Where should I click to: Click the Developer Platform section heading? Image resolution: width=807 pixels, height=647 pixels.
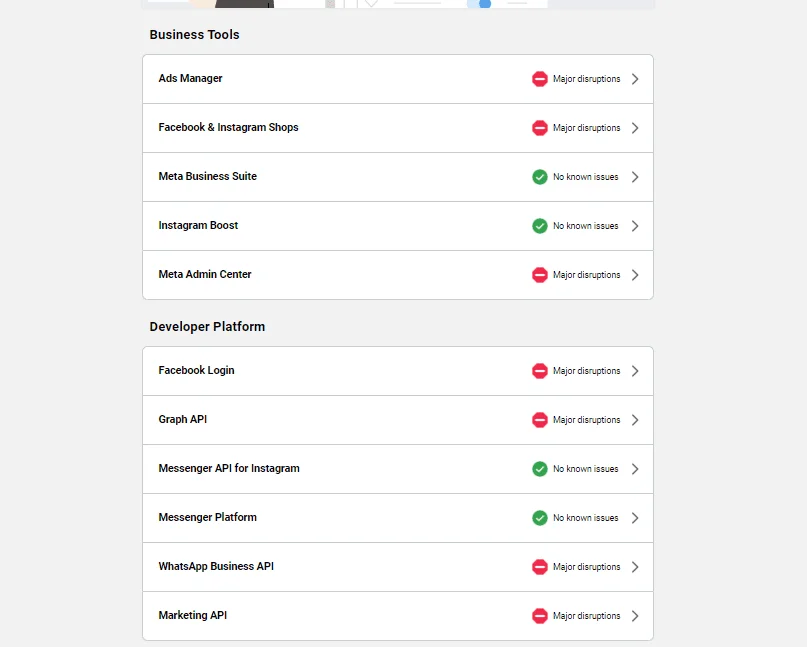tap(207, 327)
